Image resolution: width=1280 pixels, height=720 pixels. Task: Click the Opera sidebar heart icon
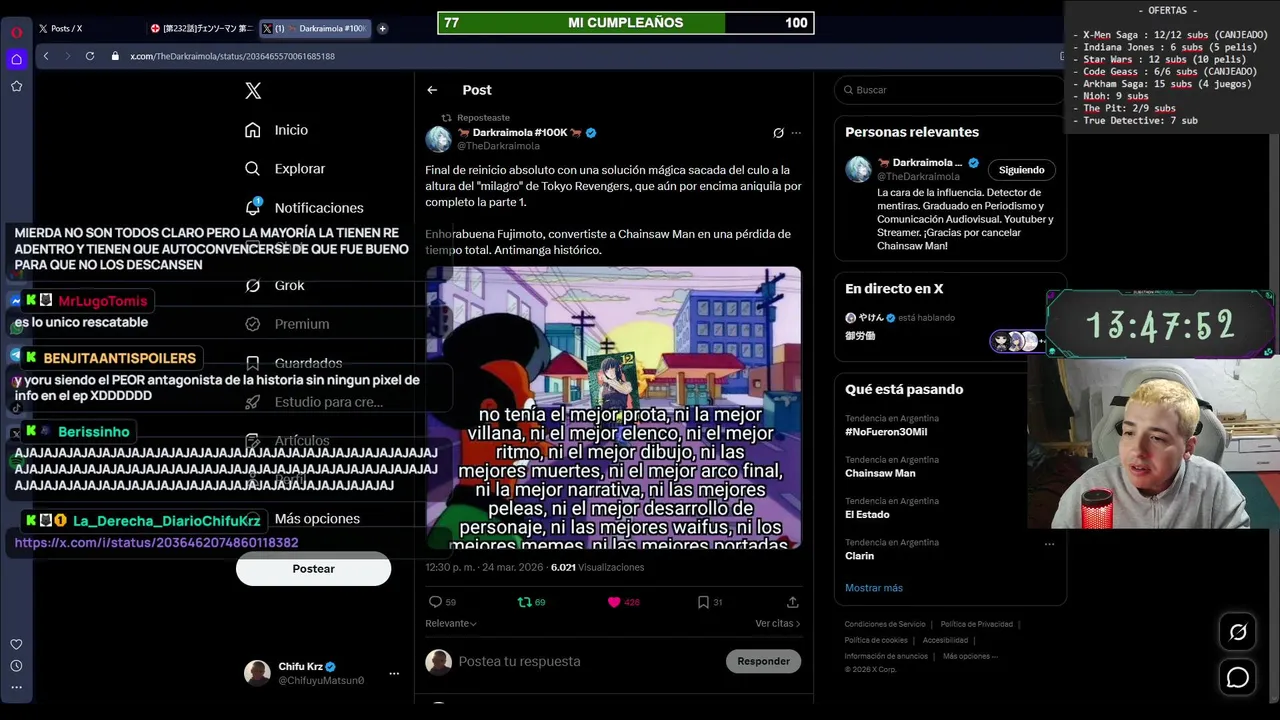click(16, 644)
